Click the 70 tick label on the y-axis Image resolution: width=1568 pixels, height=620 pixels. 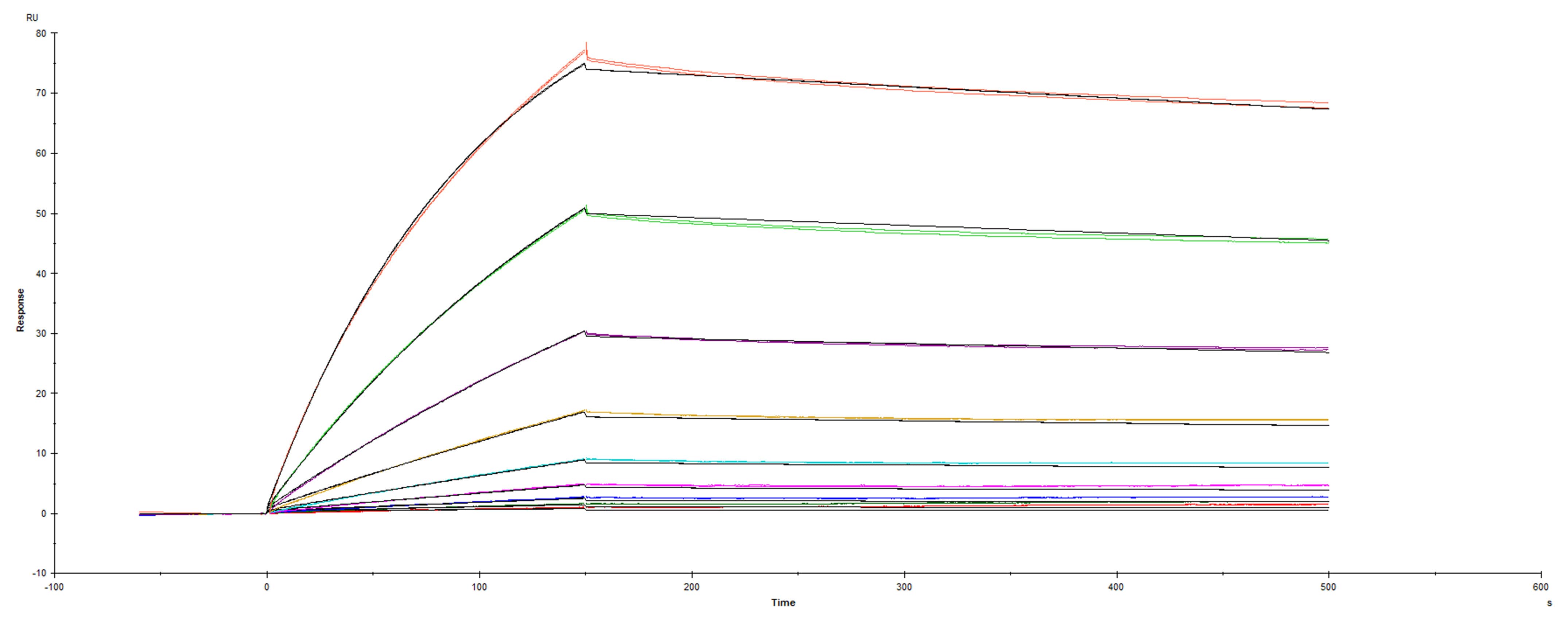tap(41, 93)
